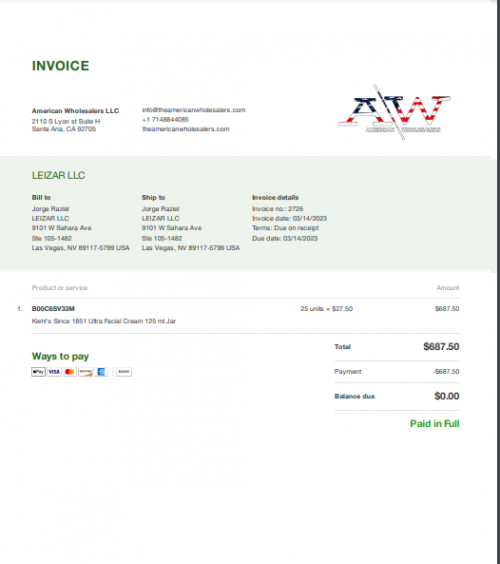The image size is (500, 564).
Task: Click the Total $687.50 amount
Action: pyautogui.click(x=441, y=346)
